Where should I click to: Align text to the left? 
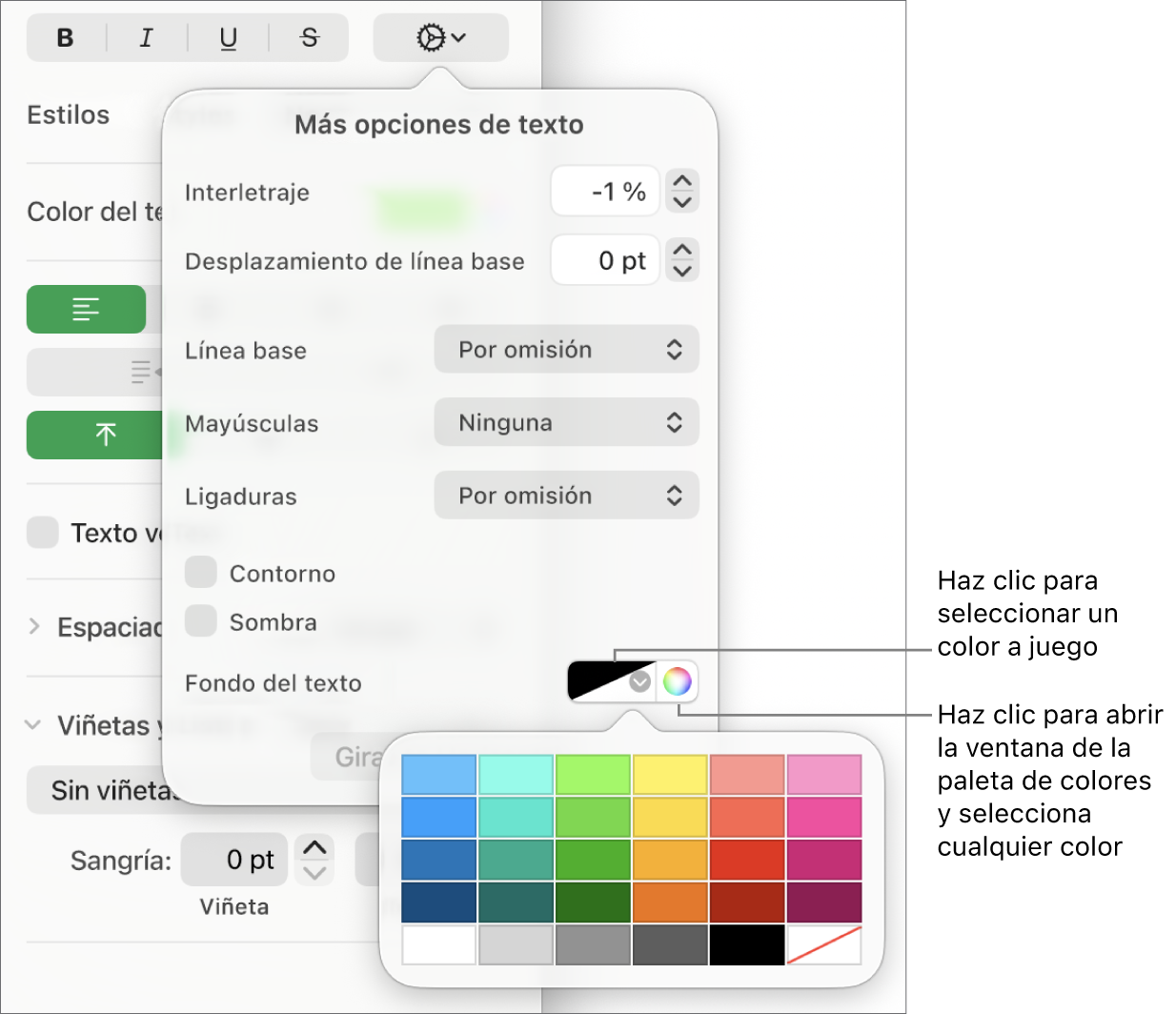pyautogui.click(x=86, y=310)
